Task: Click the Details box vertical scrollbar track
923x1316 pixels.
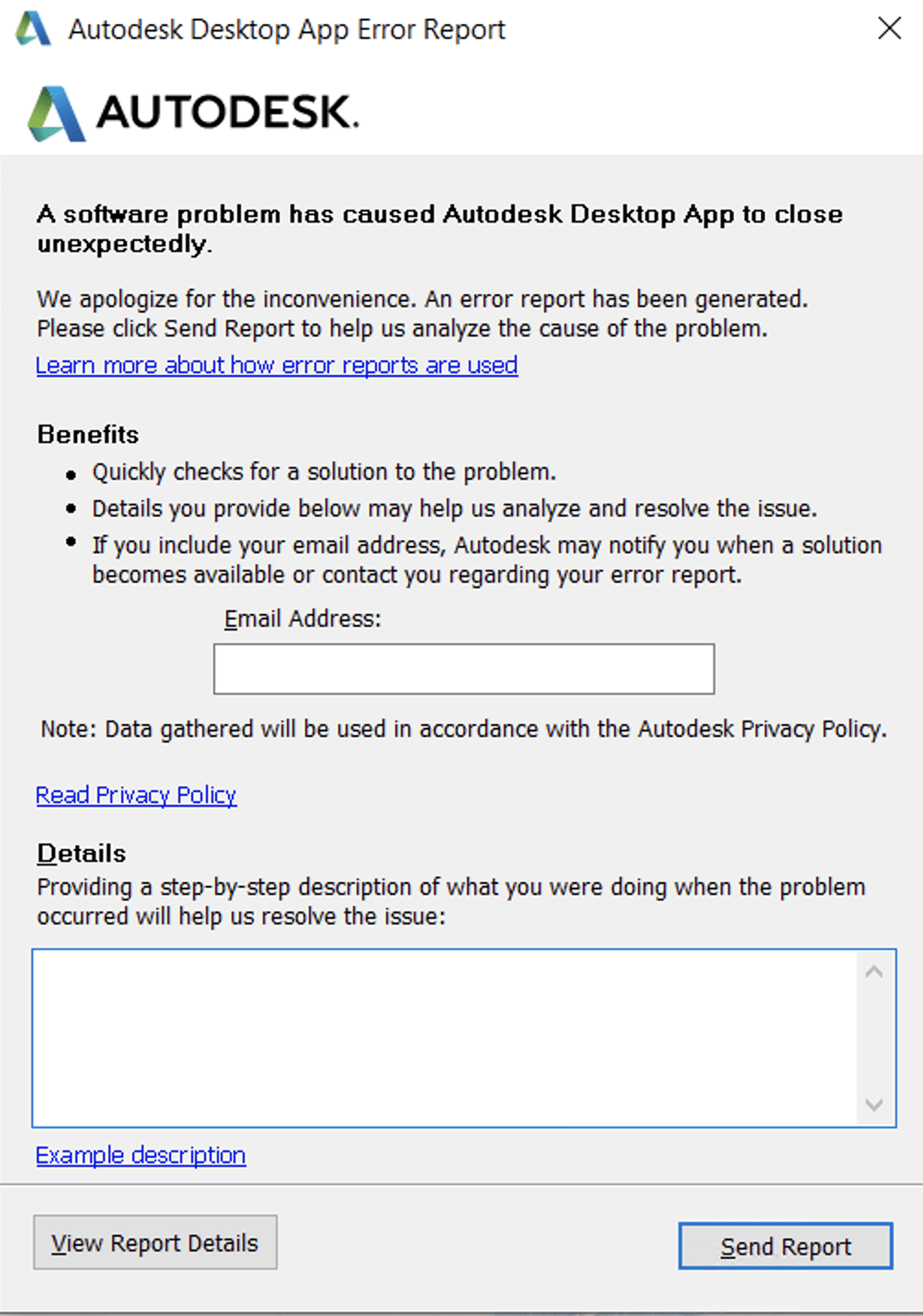Action: [x=874, y=1038]
